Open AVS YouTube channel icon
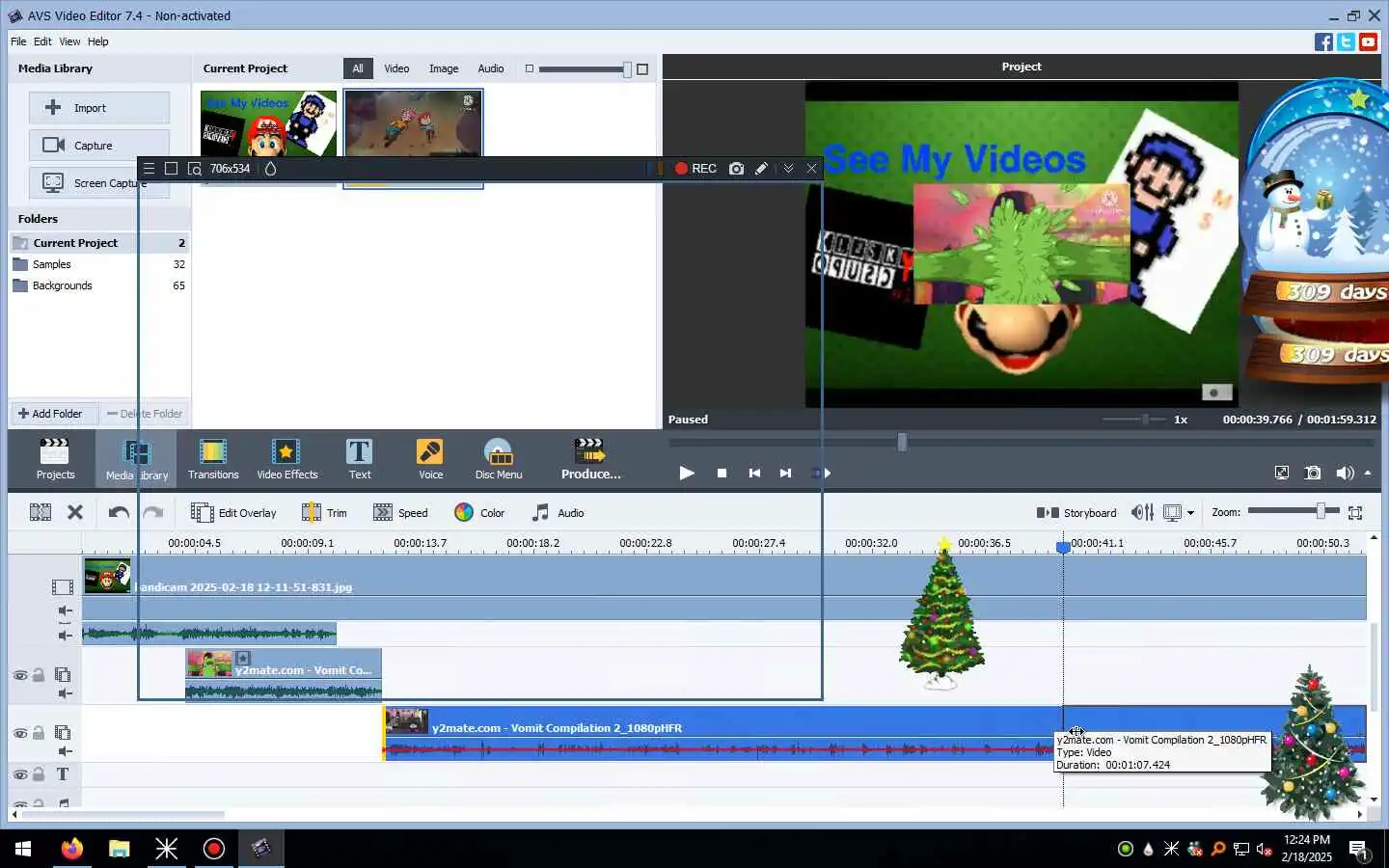This screenshot has width=1389, height=868. 1368,41
